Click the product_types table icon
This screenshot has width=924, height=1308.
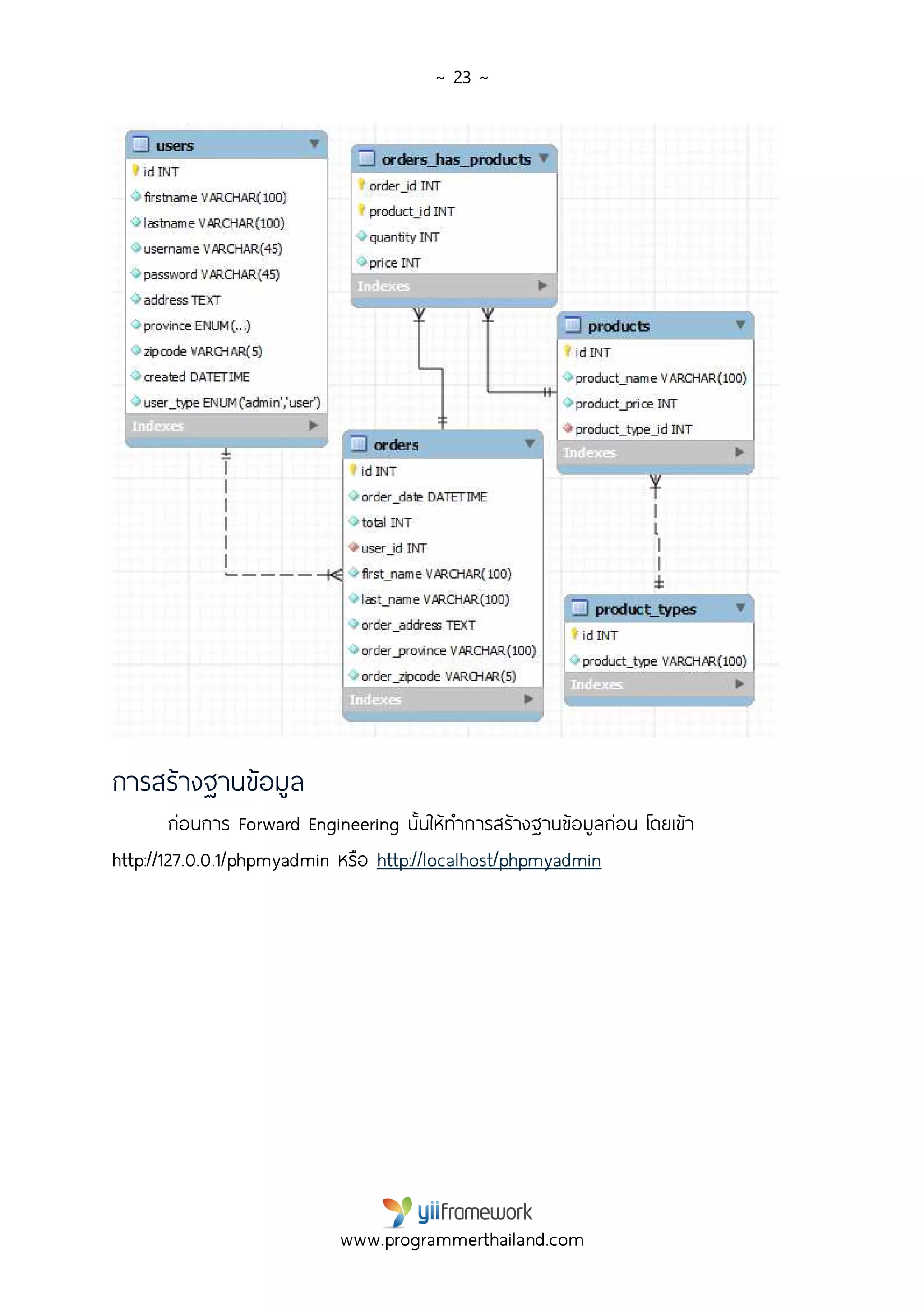click(x=580, y=608)
